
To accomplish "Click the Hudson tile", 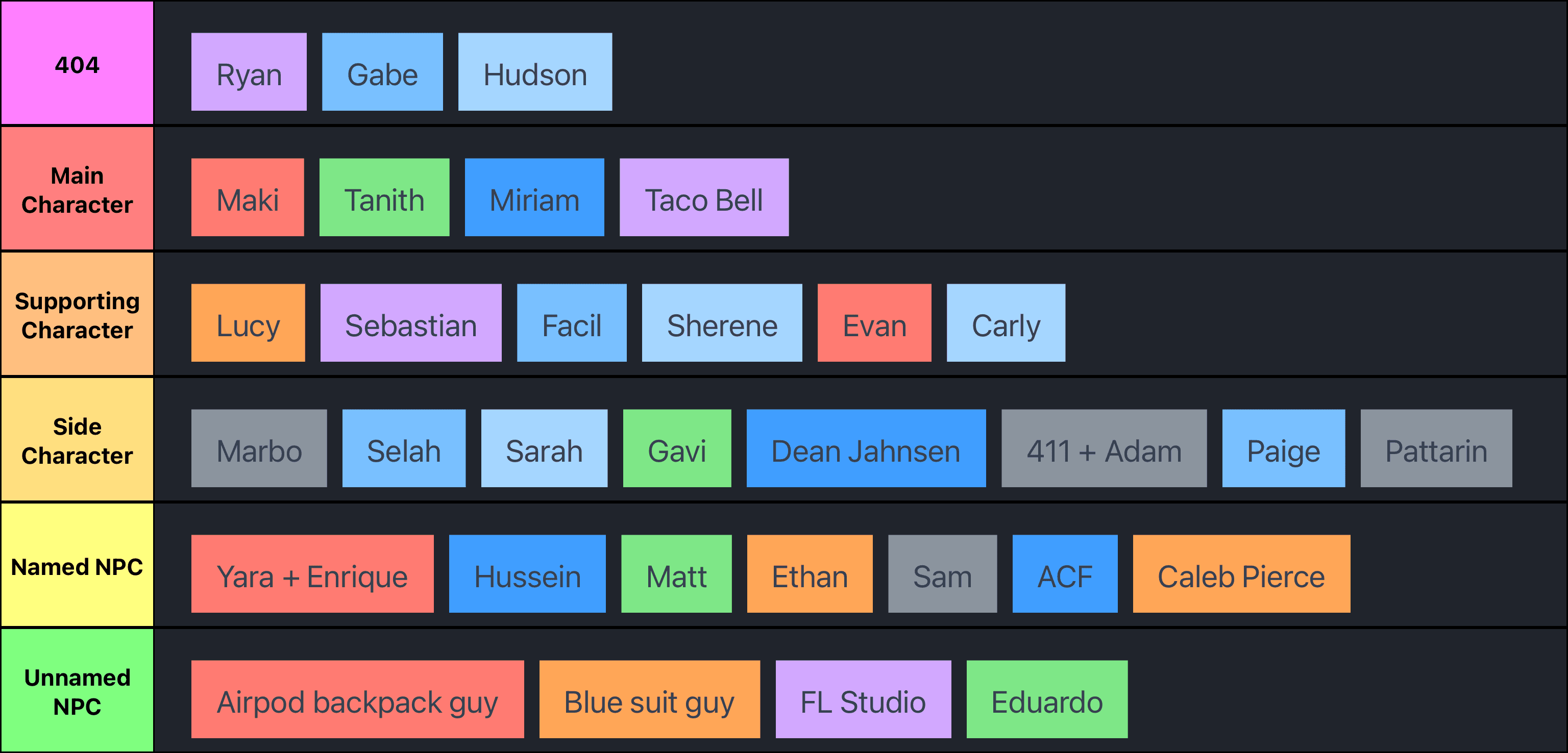I will click(x=534, y=72).
